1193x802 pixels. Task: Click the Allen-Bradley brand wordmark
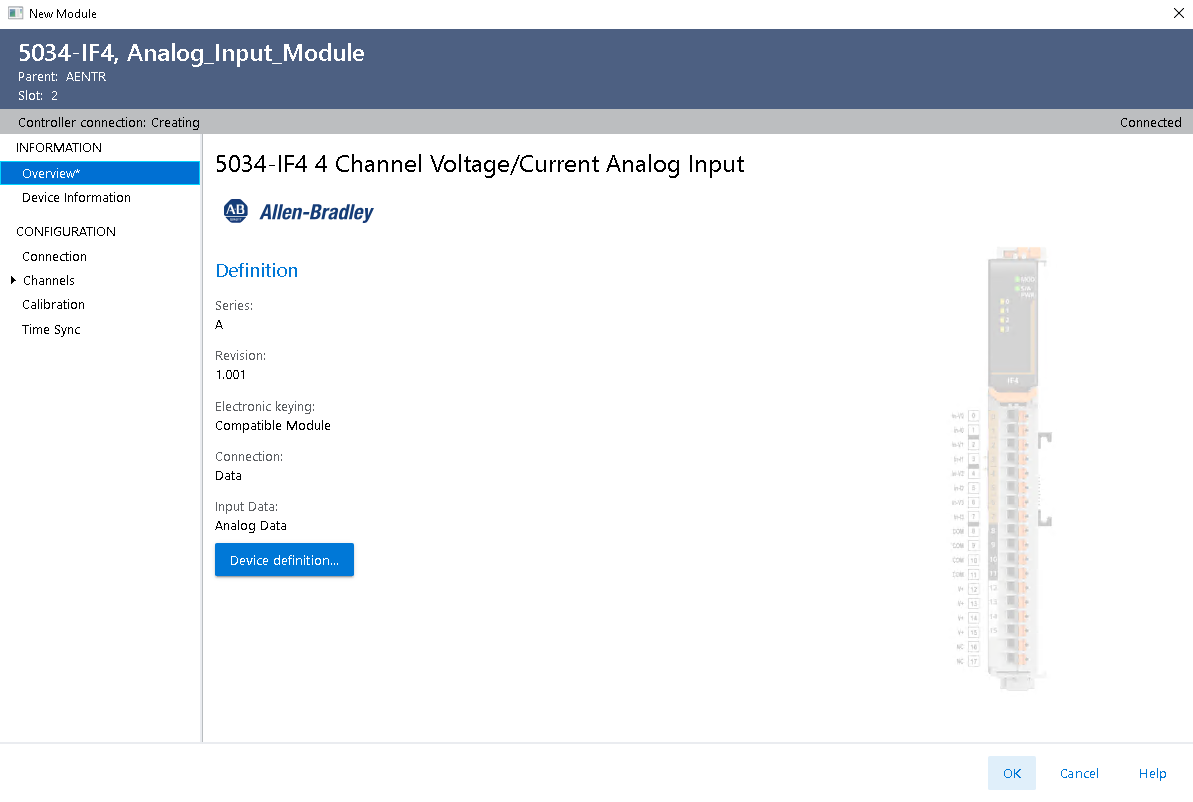click(x=317, y=212)
